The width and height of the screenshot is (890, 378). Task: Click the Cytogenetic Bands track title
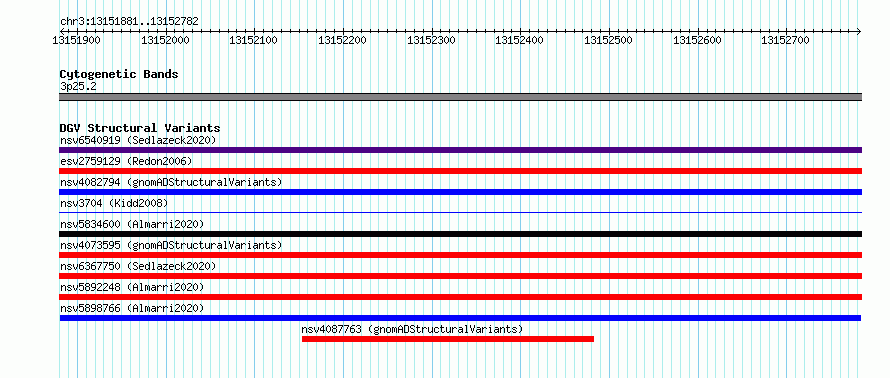pyautogui.click(x=119, y=74)
